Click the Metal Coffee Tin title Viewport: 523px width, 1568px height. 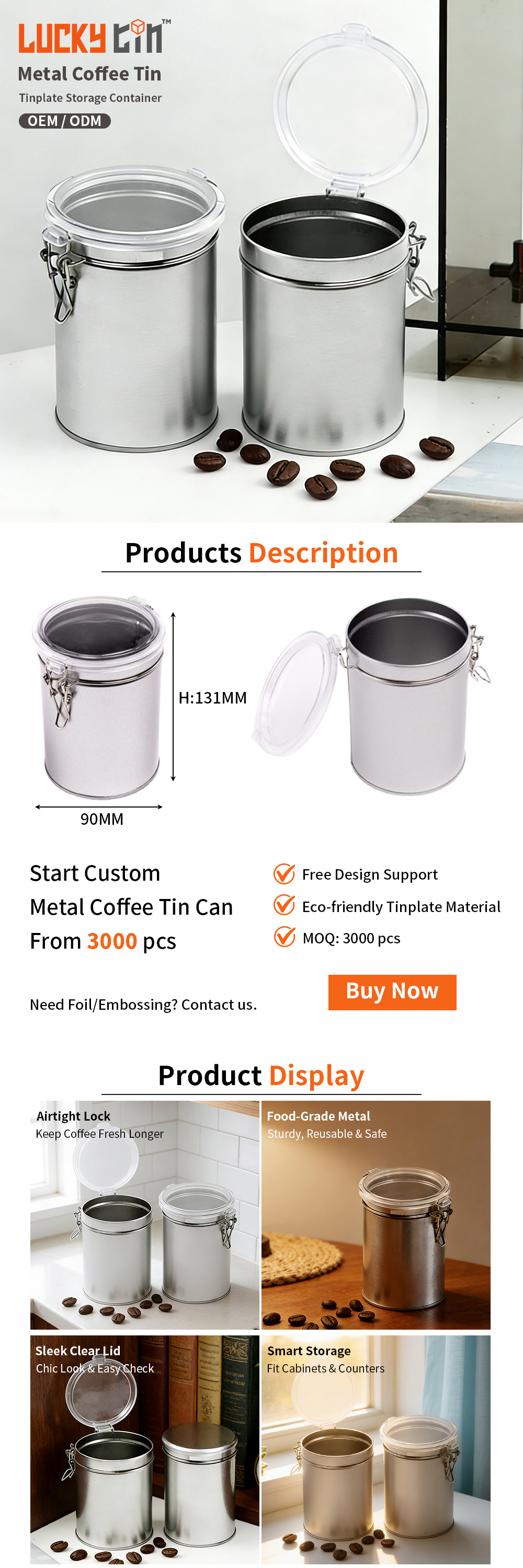tap(89, 74)
